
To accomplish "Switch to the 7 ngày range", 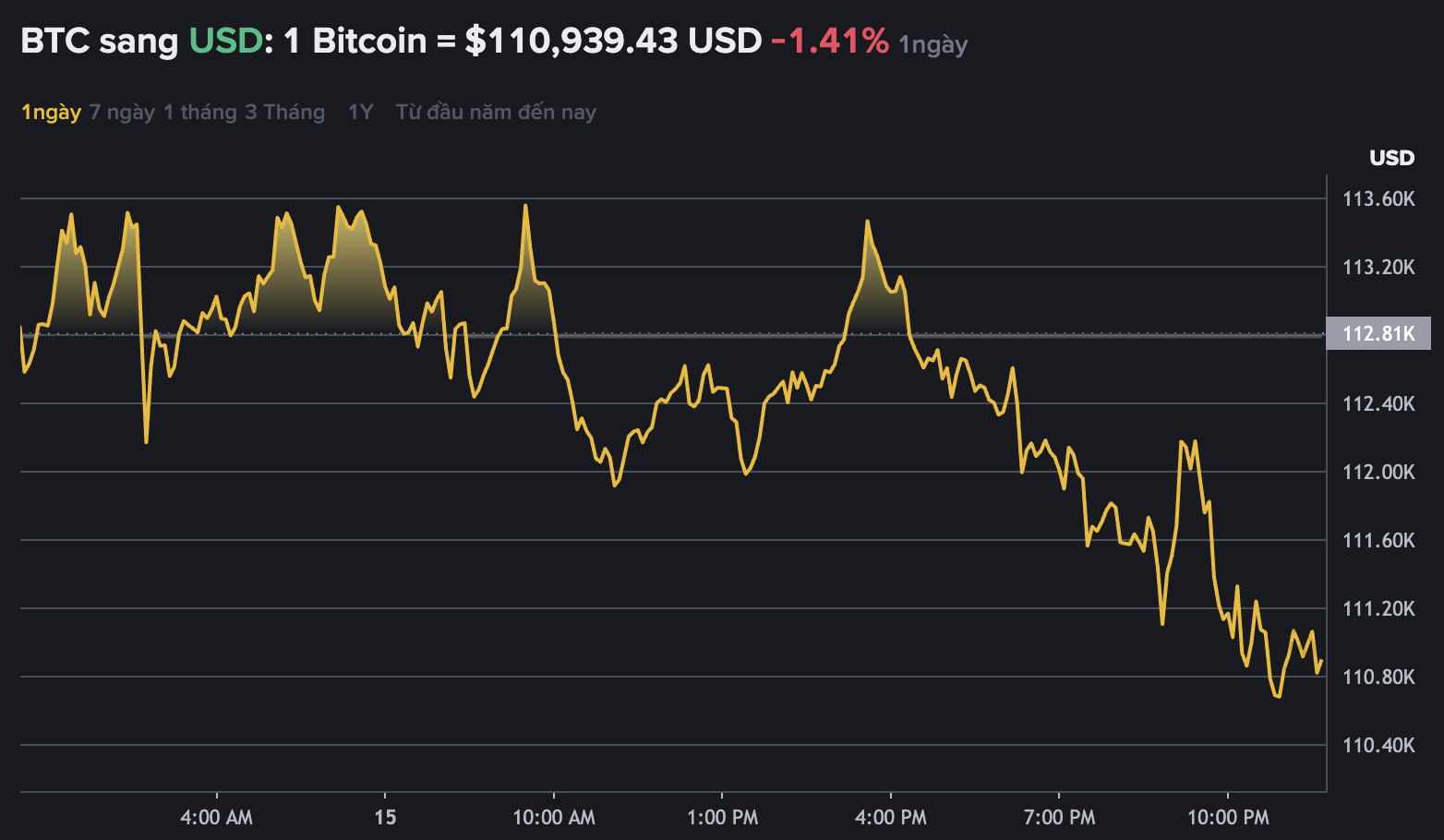I will (x=122, y=113).
